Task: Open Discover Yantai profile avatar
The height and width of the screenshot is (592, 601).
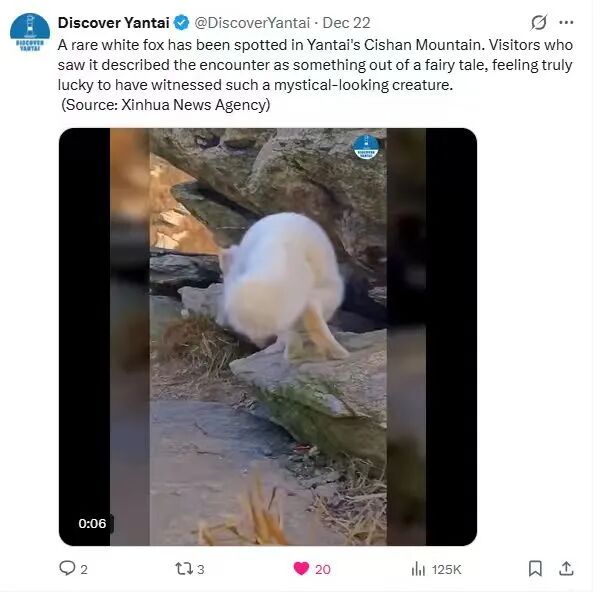Action: (30, 33)
